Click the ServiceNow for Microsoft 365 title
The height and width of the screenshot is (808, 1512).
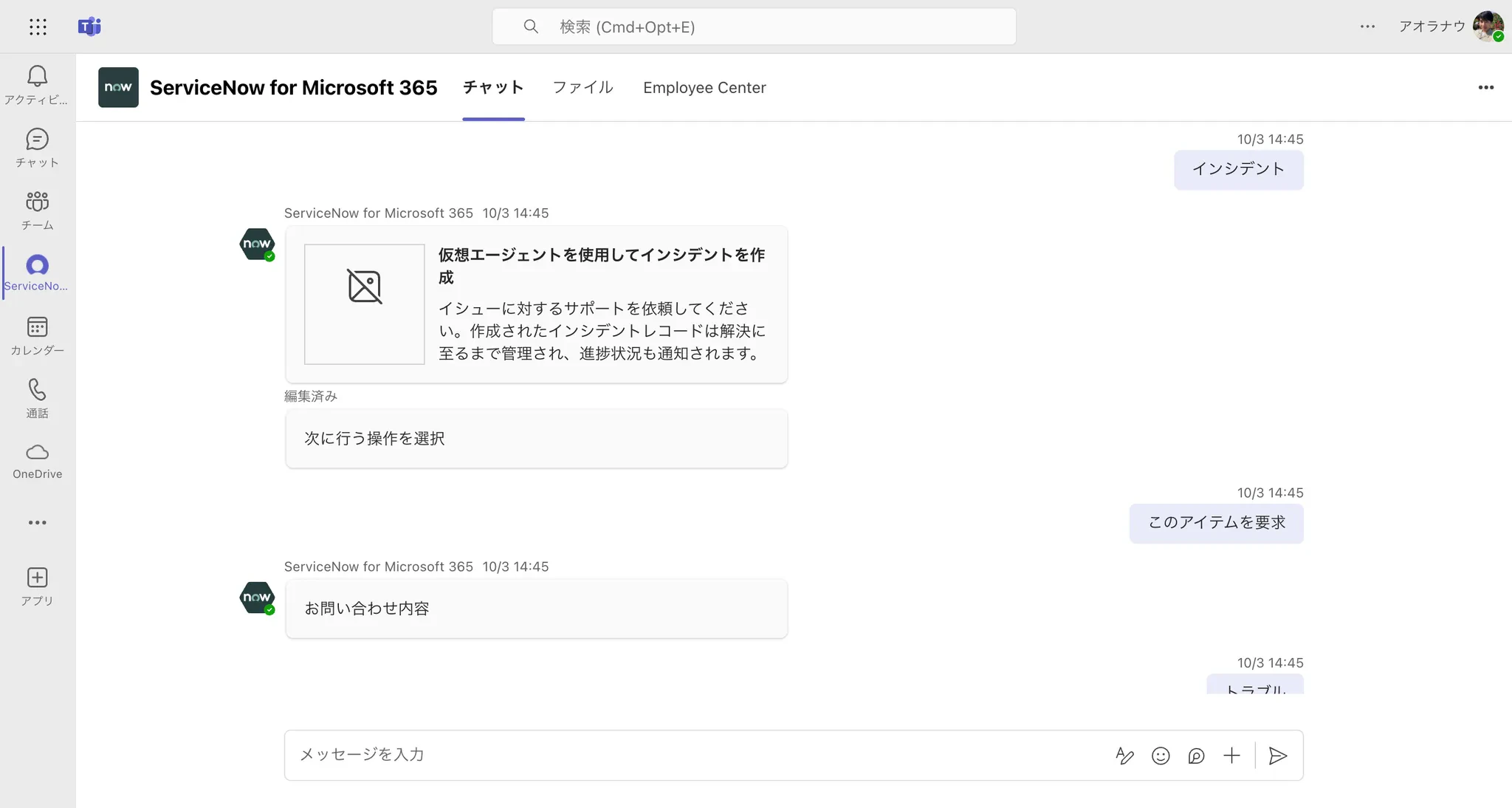294,87
